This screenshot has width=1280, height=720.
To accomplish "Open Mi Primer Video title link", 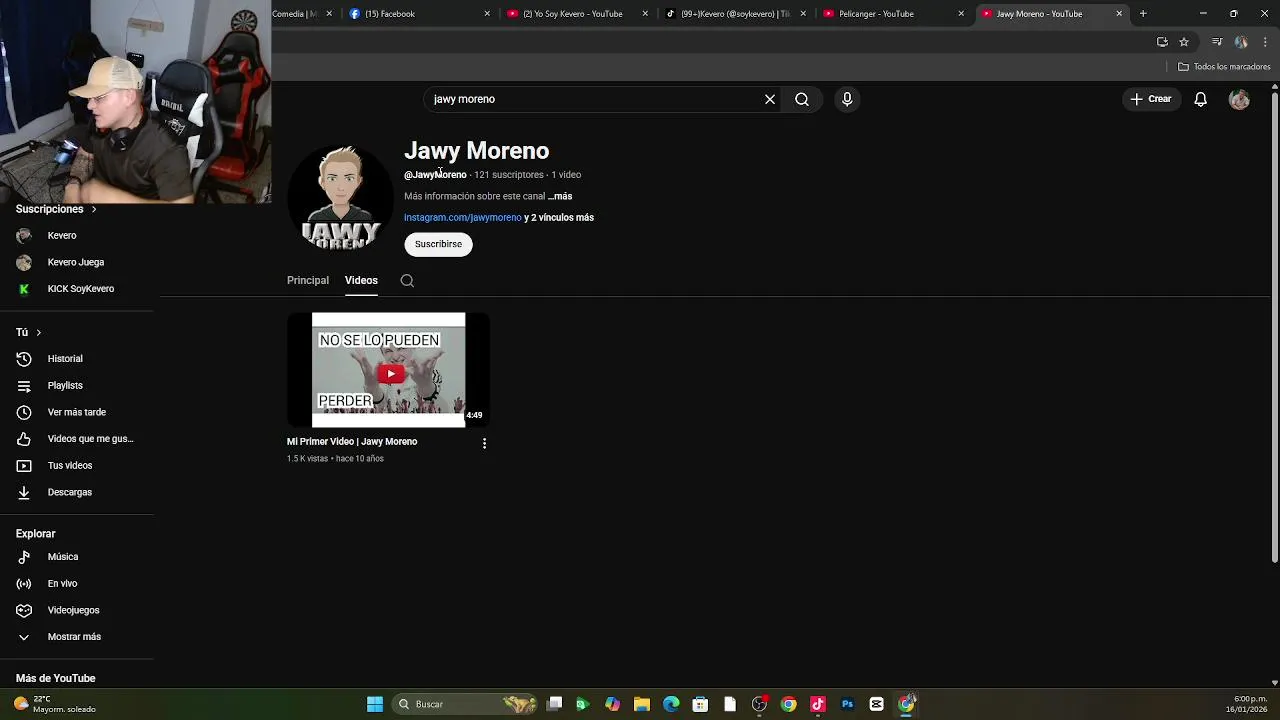I will [352, 442].
